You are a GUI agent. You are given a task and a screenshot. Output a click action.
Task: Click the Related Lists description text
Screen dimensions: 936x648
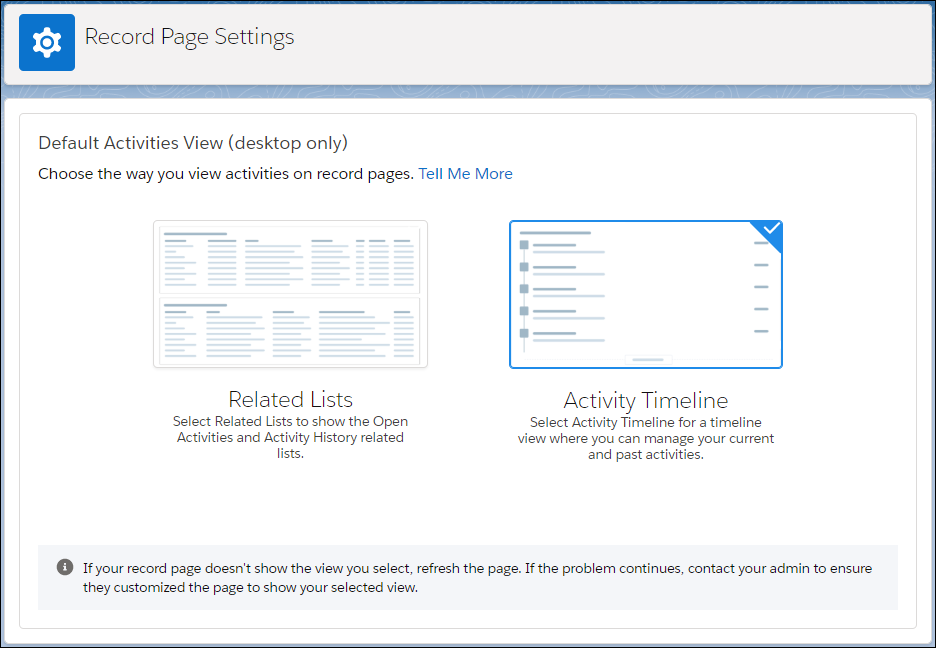tap(290, 437)
